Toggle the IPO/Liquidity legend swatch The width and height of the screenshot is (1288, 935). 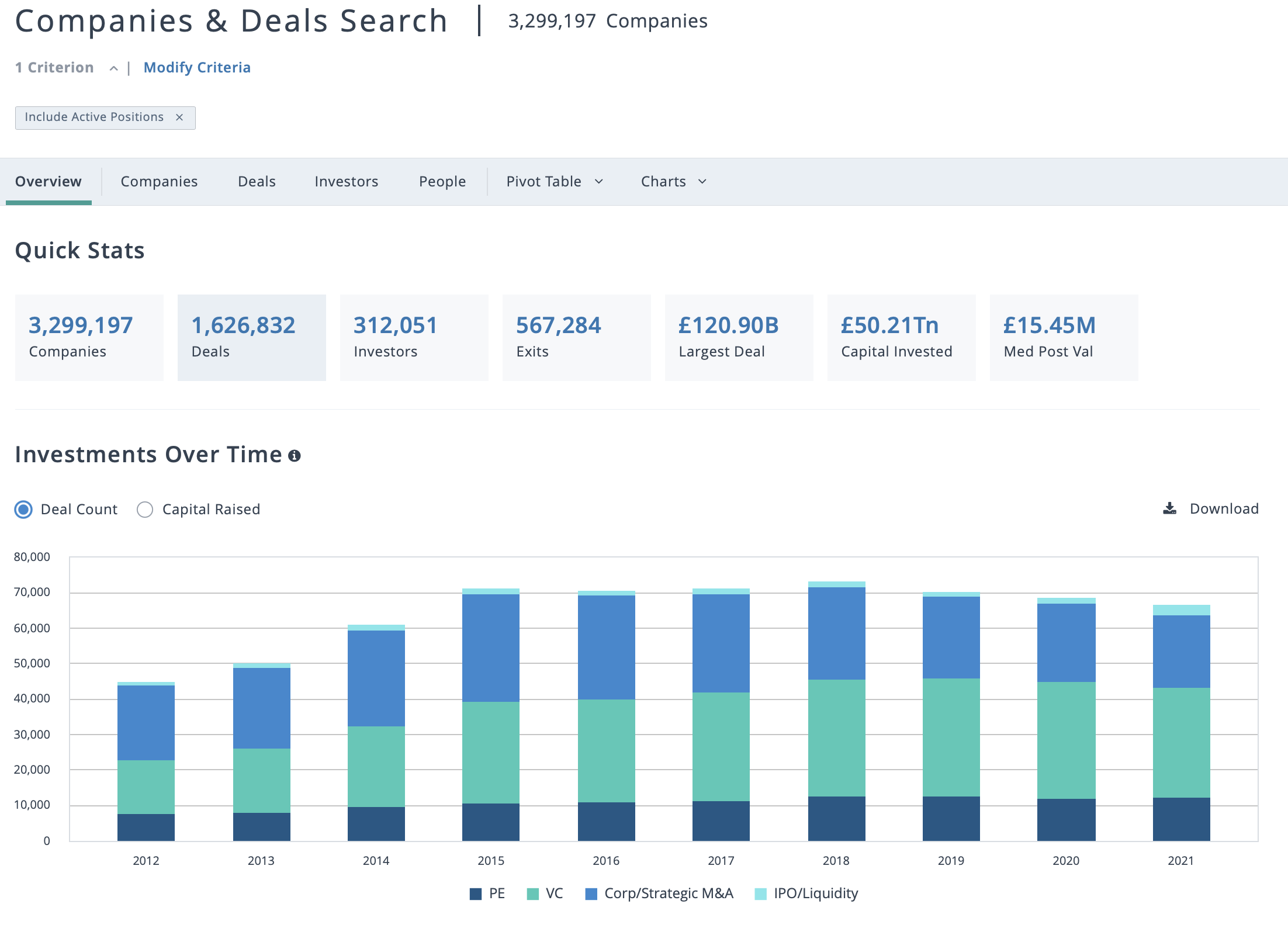[761, 894]
